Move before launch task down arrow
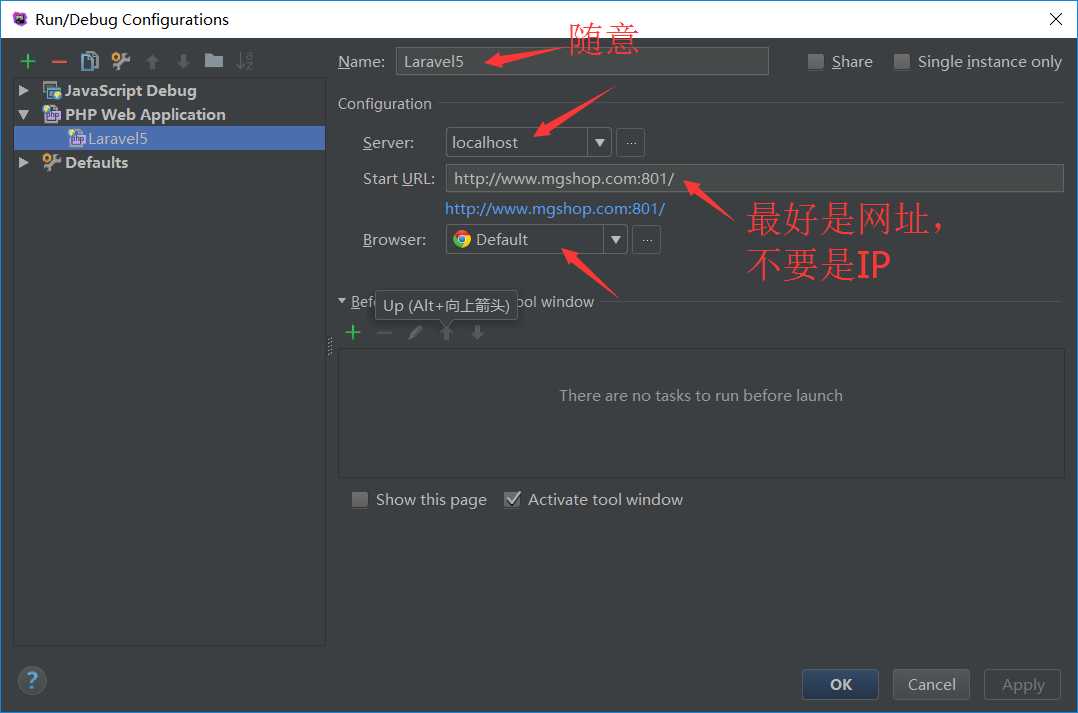The height and width of the screenshot is (713, 1078). click(477, 333)
